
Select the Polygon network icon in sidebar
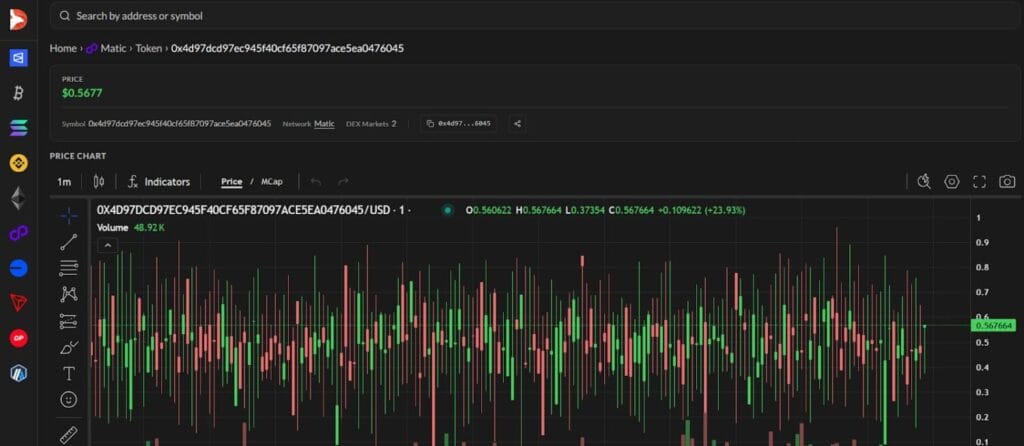pos(18,233)
